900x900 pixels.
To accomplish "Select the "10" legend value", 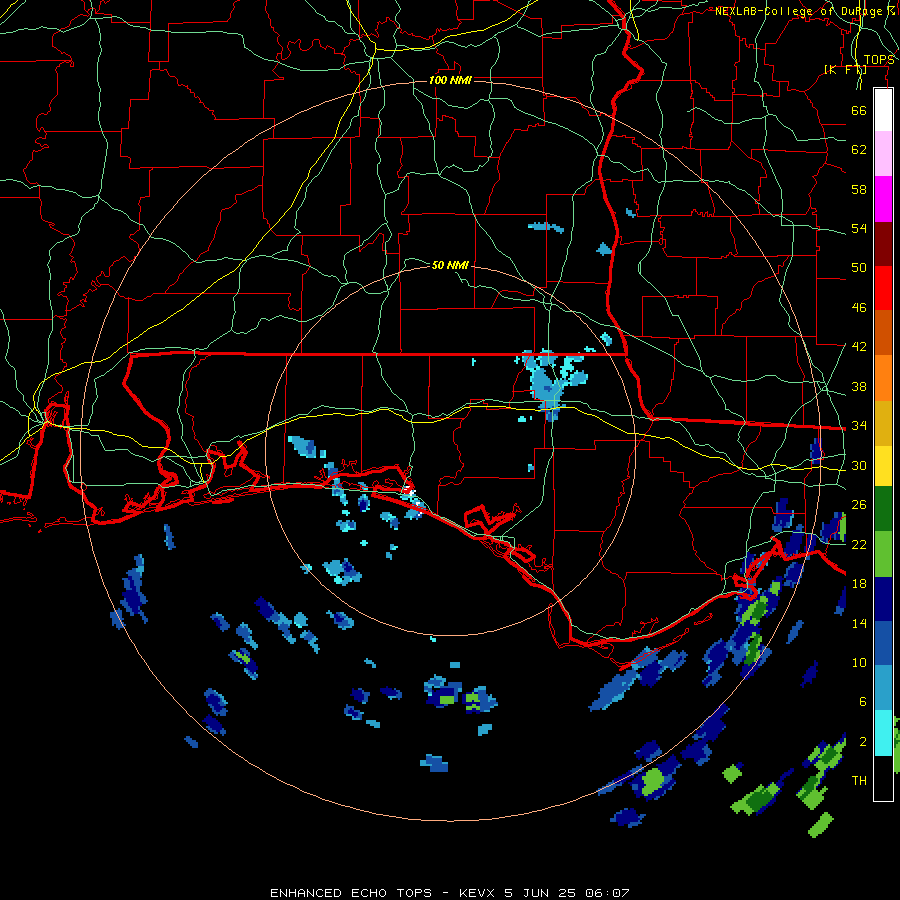I will pos(859,662).
